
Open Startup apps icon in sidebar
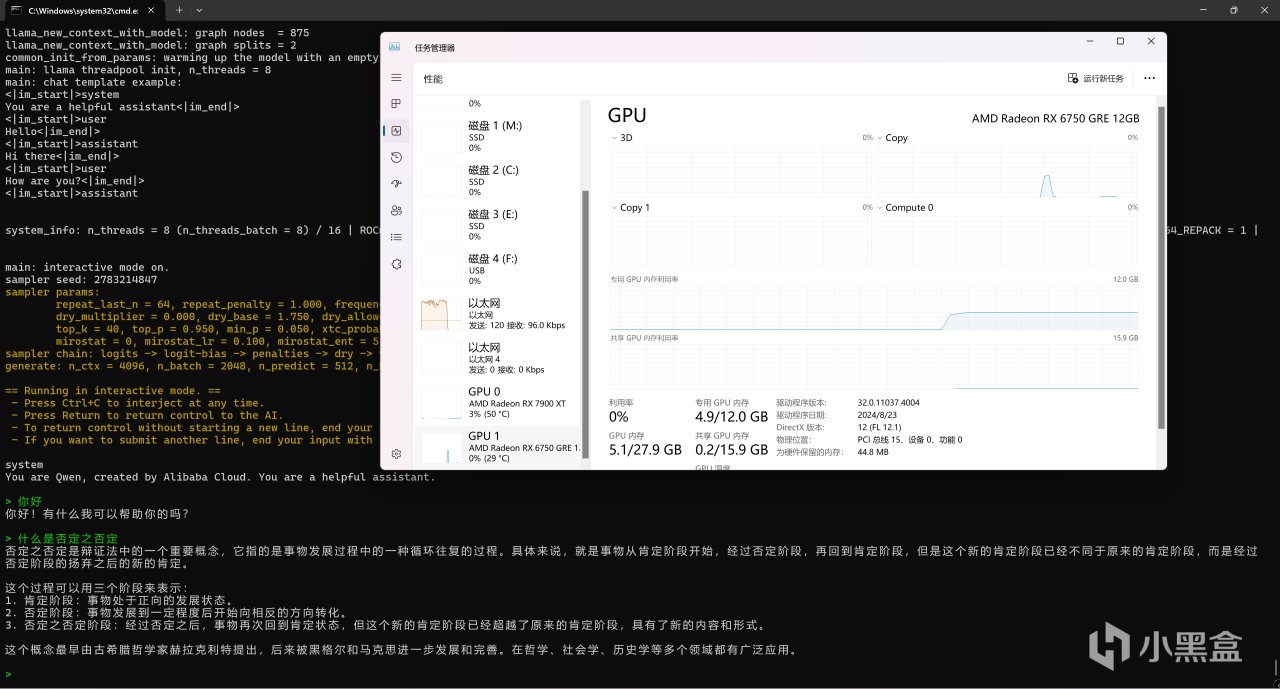point(396,184)
